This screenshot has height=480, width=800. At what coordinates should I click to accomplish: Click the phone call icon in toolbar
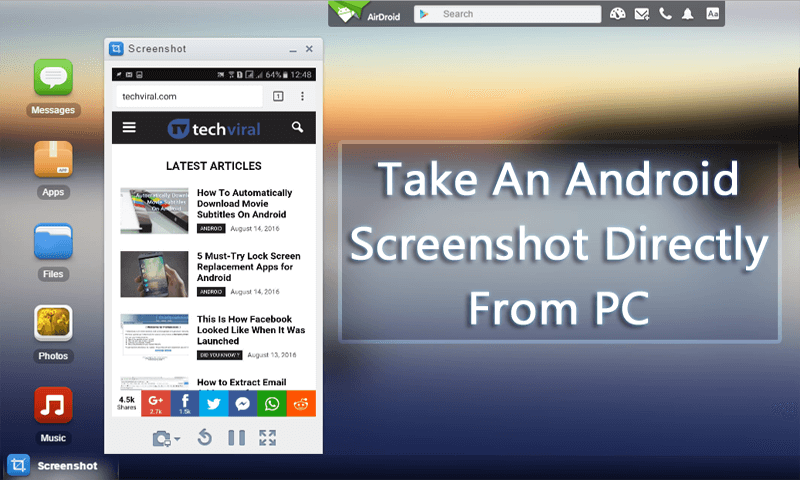665,14
